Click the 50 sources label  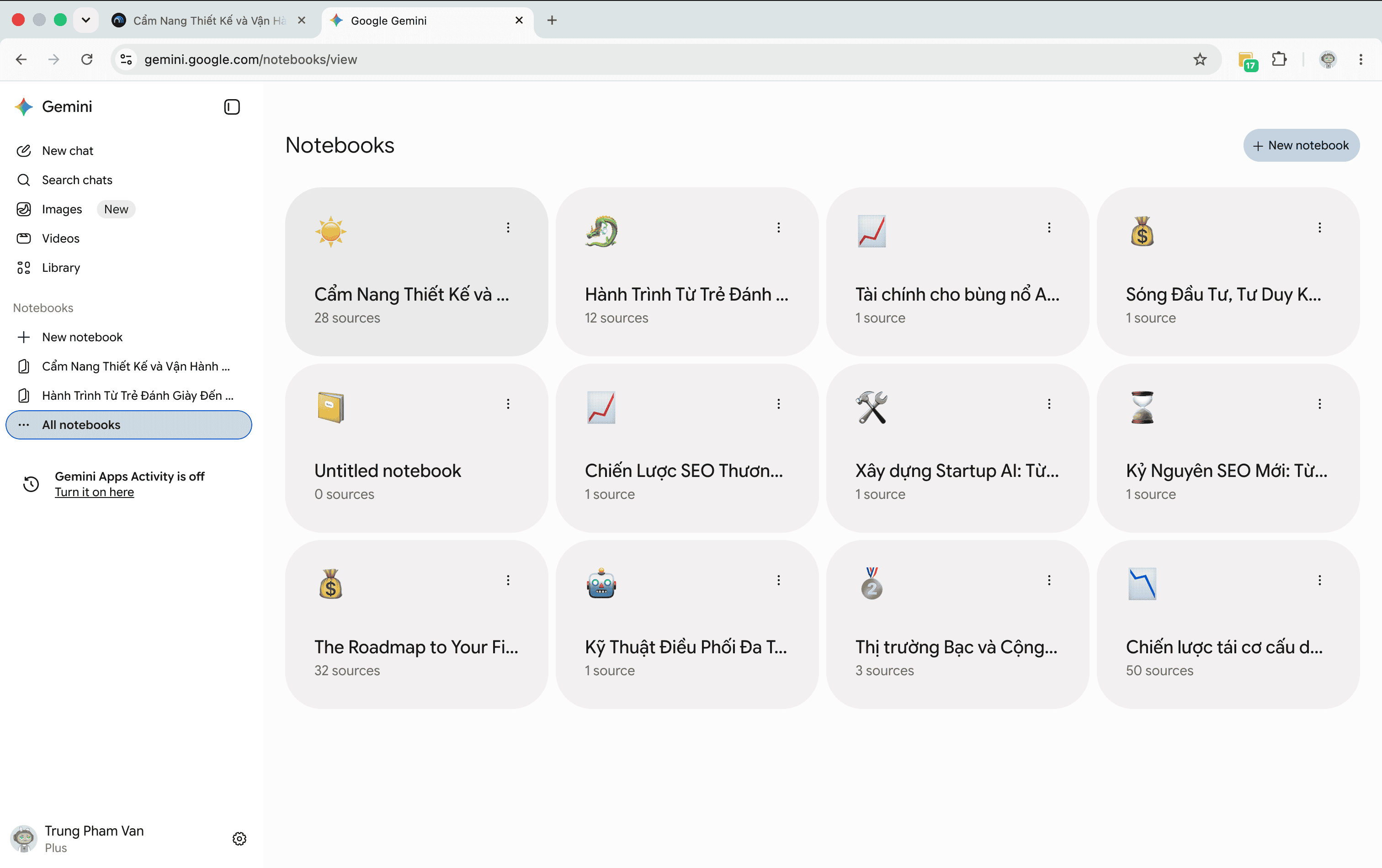tap(1159, 671)
